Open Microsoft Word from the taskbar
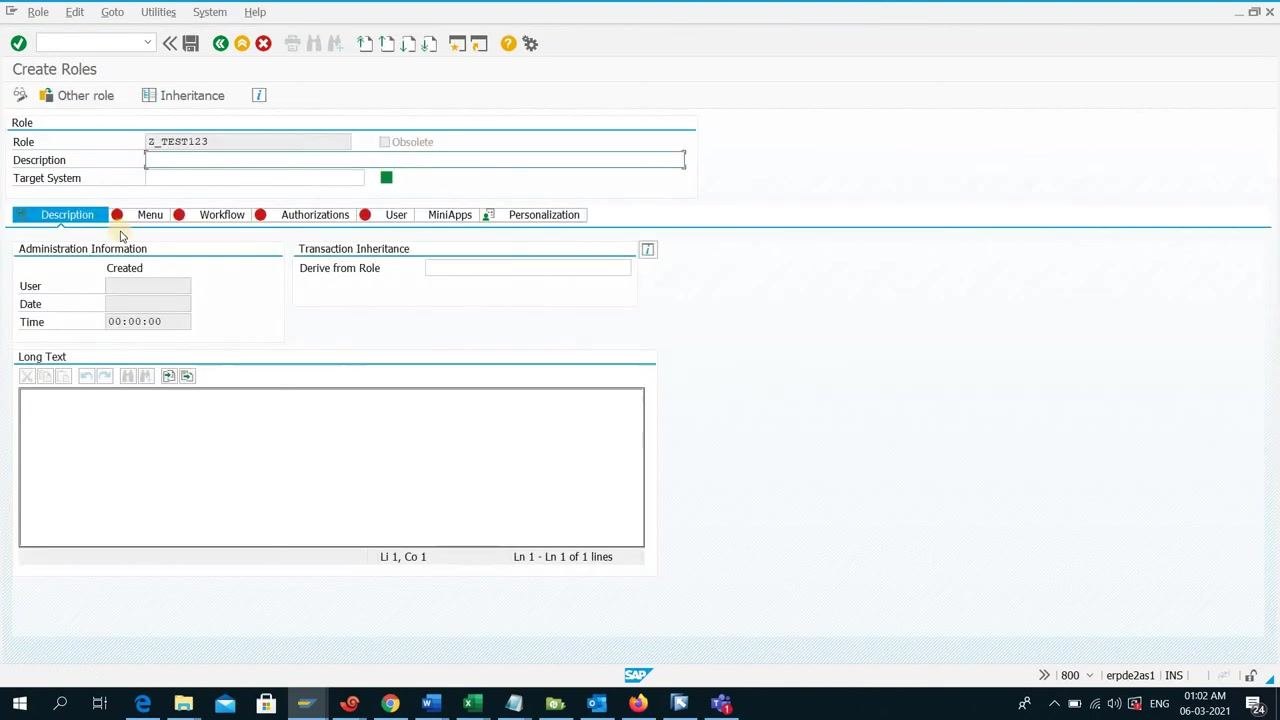The height and width of the screenshot is (720, 1280). click(431, 704)
